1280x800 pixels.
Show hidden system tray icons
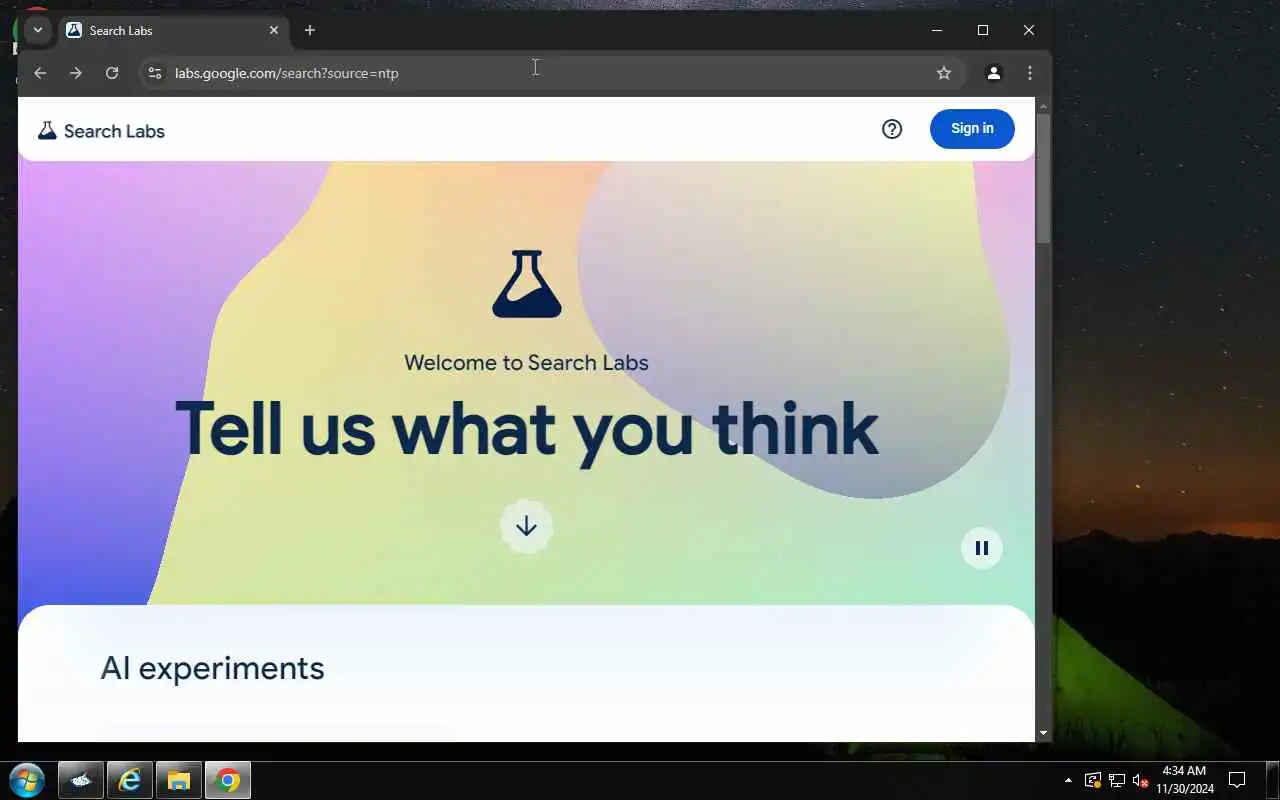[x=1068, y=780]
